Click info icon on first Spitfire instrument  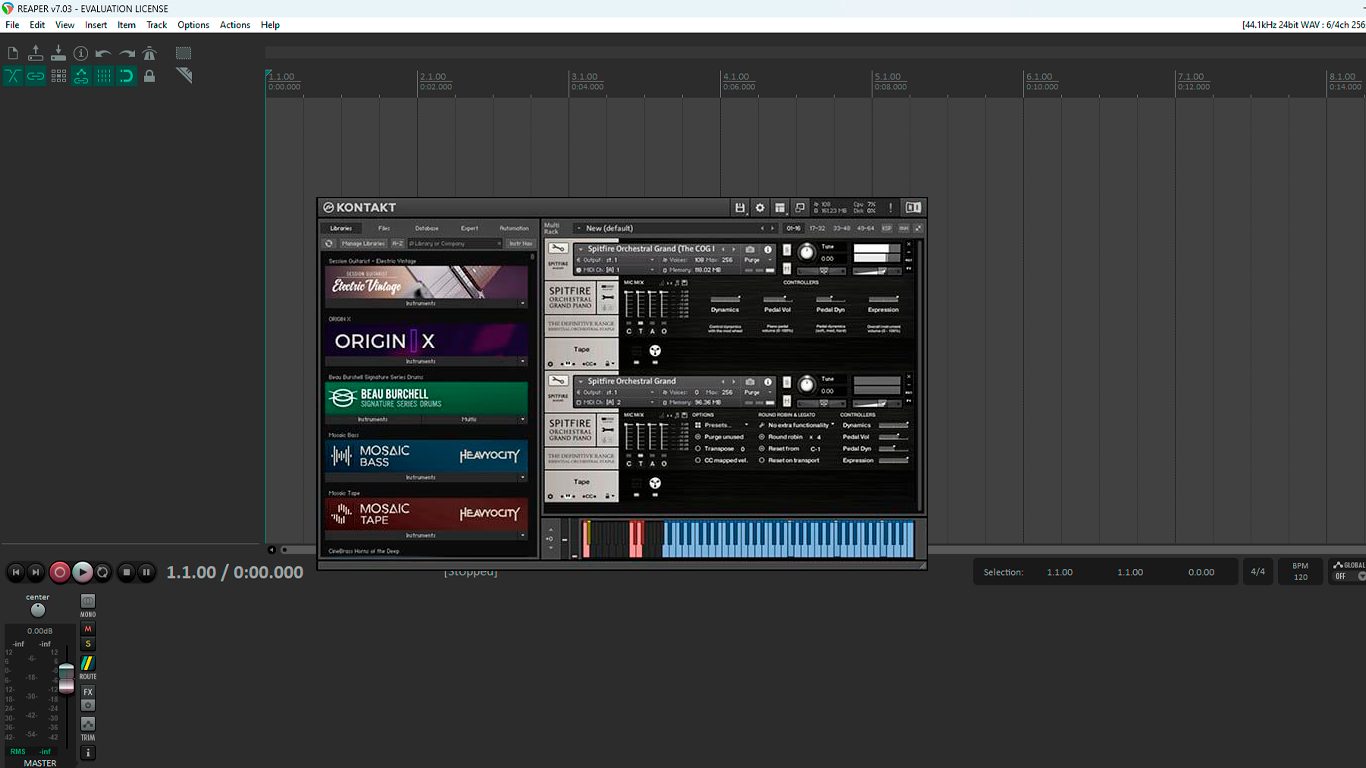(768, 249)
